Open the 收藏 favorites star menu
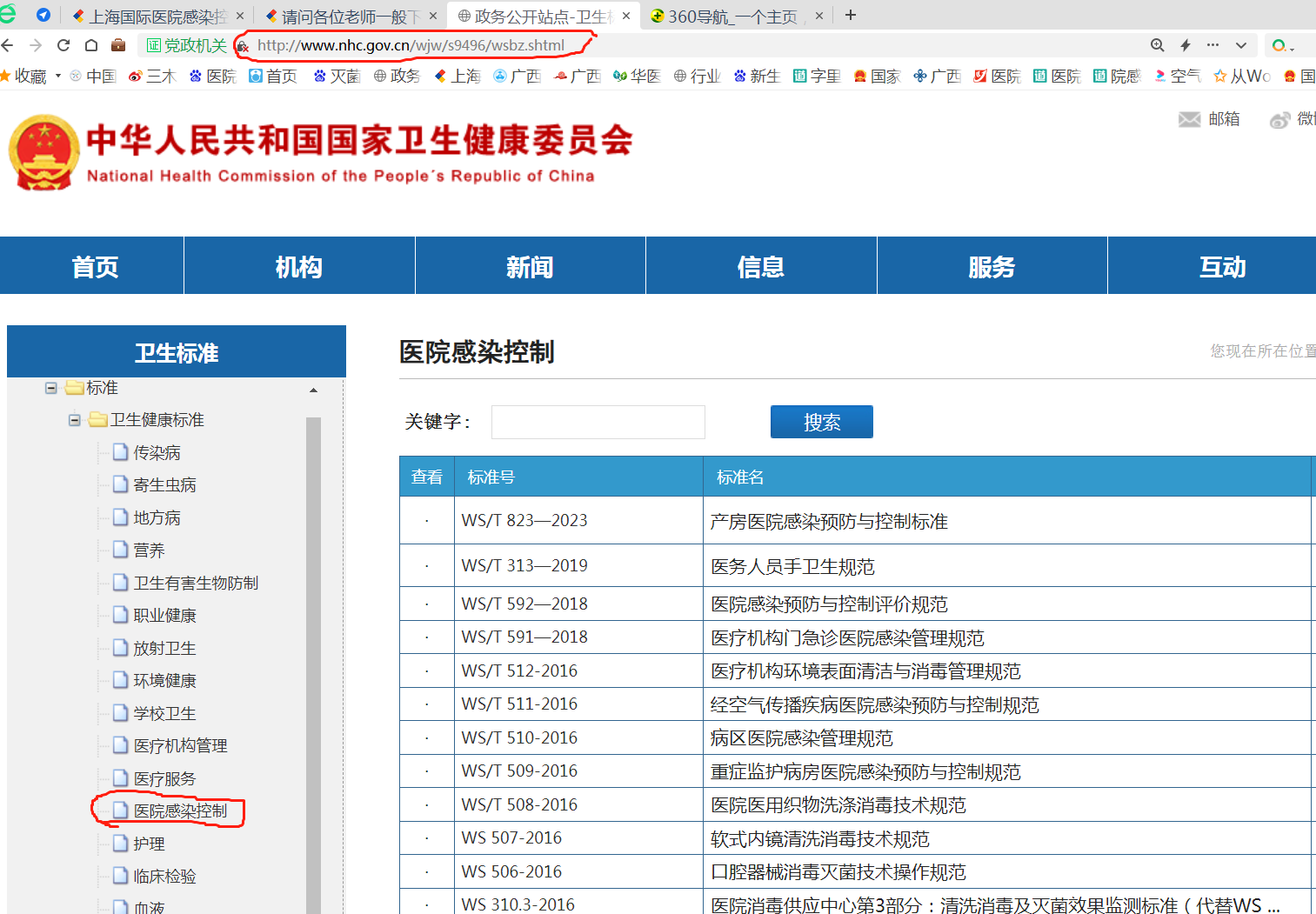 (23, 77)
